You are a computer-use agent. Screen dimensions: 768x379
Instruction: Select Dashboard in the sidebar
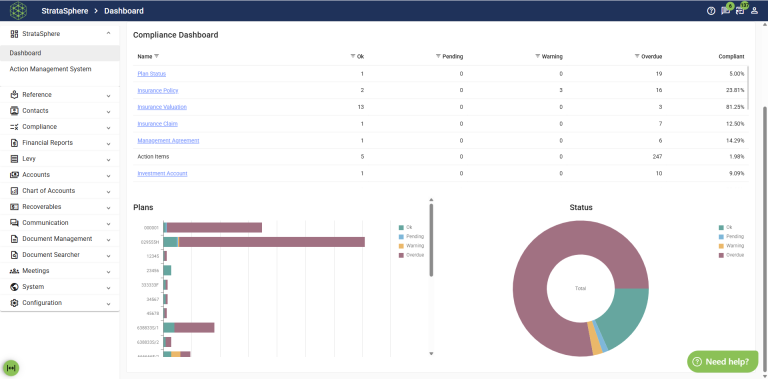(x=60, y=53)
